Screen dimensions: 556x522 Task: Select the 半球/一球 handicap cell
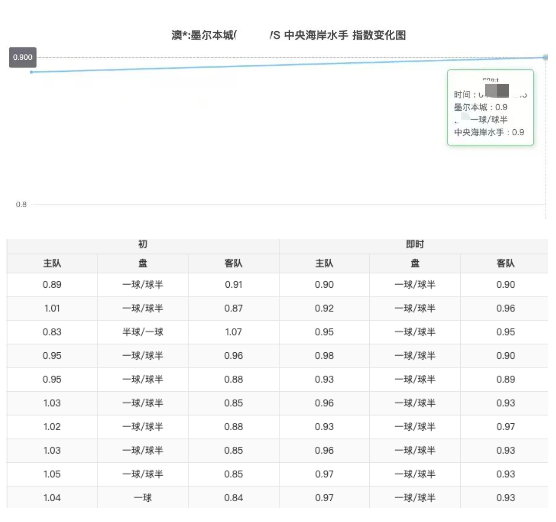(143, 332)
